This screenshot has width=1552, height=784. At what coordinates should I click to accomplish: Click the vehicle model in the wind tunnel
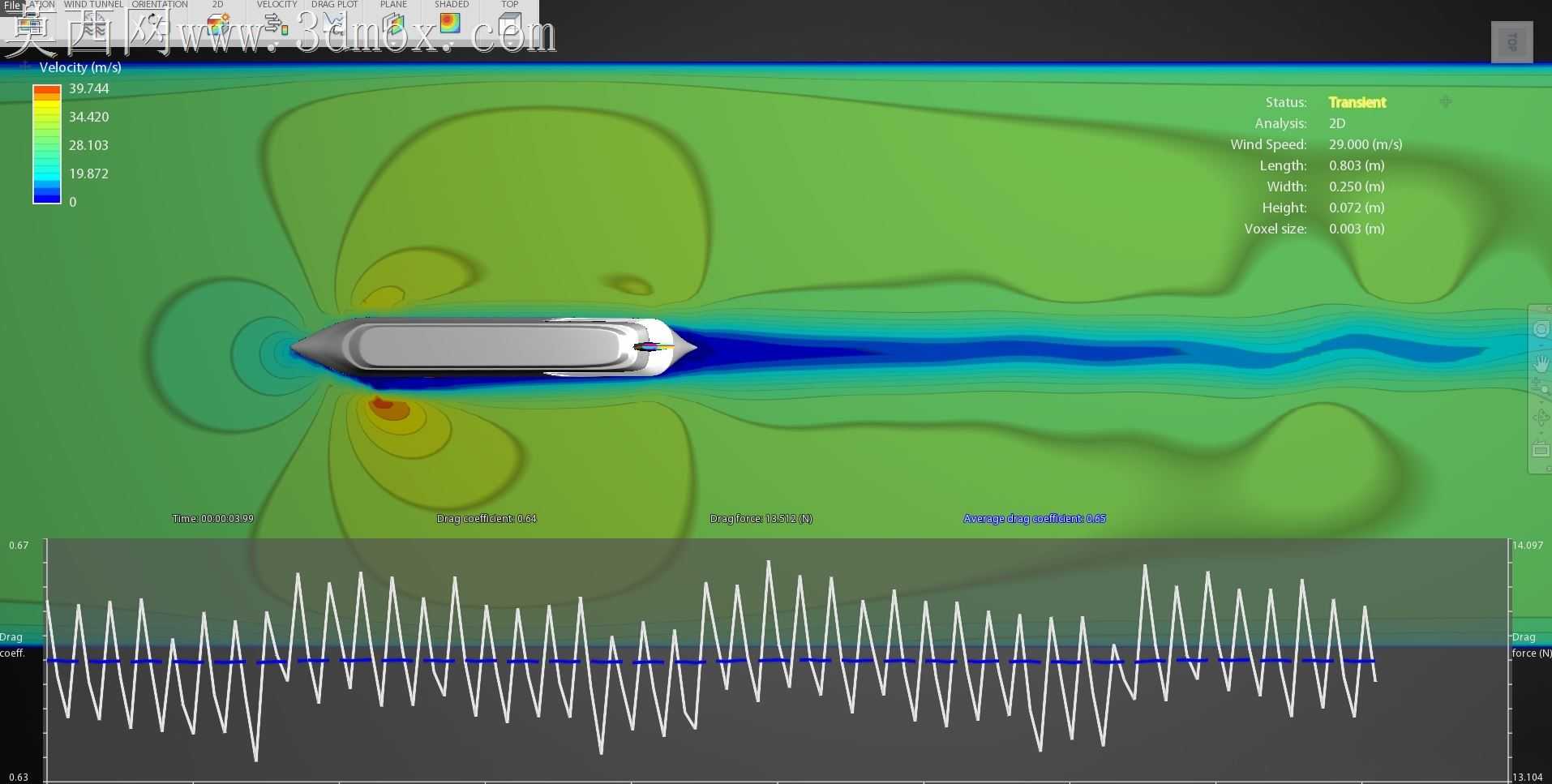[493, 347]
